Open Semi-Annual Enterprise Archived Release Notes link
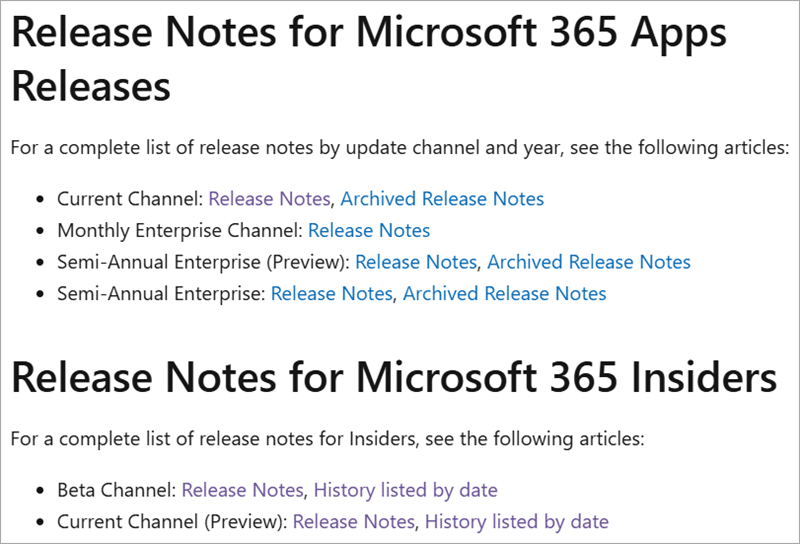 tap(505, 293)
